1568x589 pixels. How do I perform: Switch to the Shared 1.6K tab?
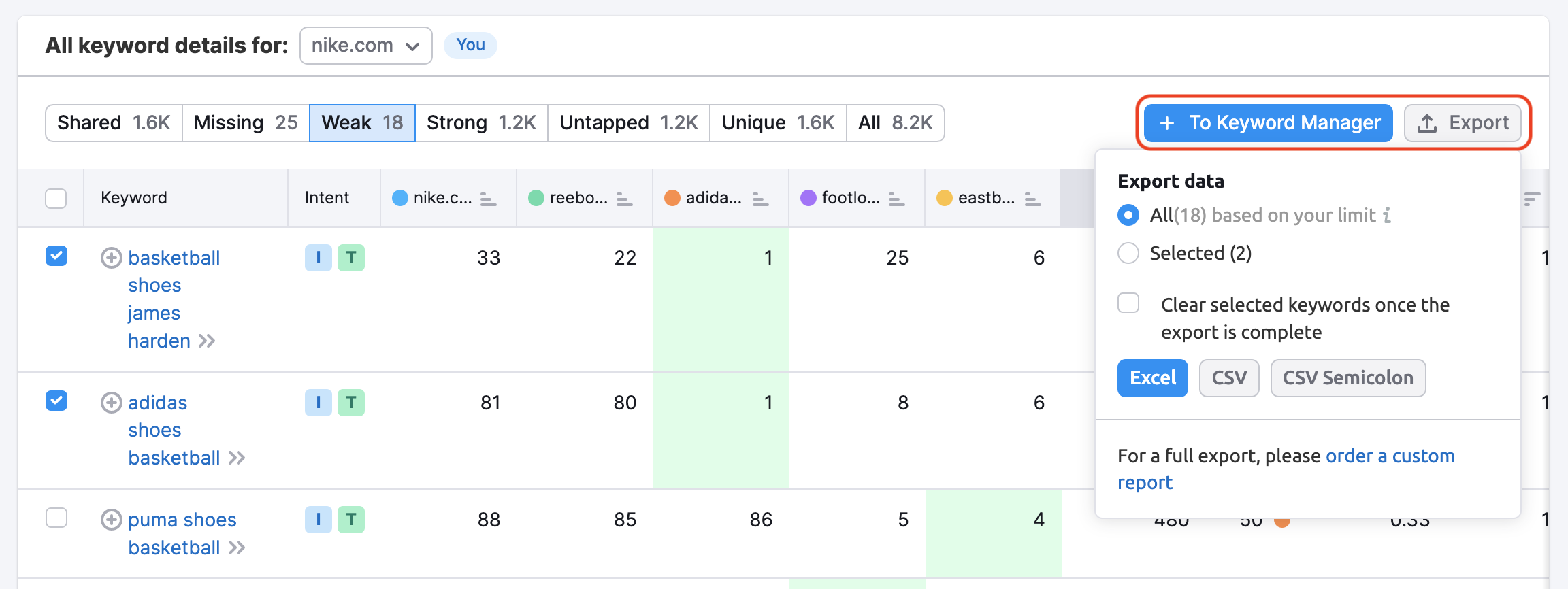pos(114,123)
